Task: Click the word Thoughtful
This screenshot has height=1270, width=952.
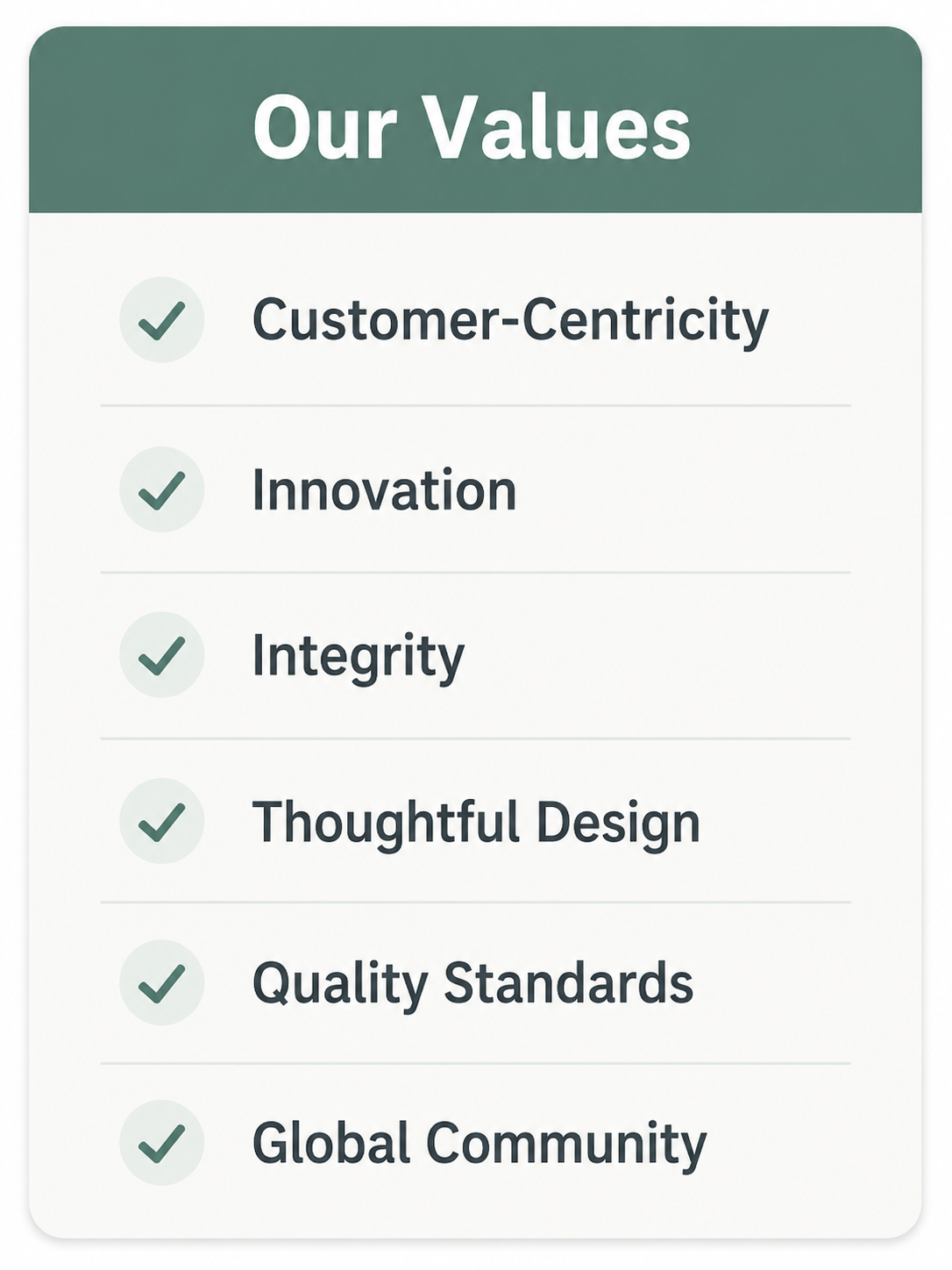Action: (x=387, y=823)
